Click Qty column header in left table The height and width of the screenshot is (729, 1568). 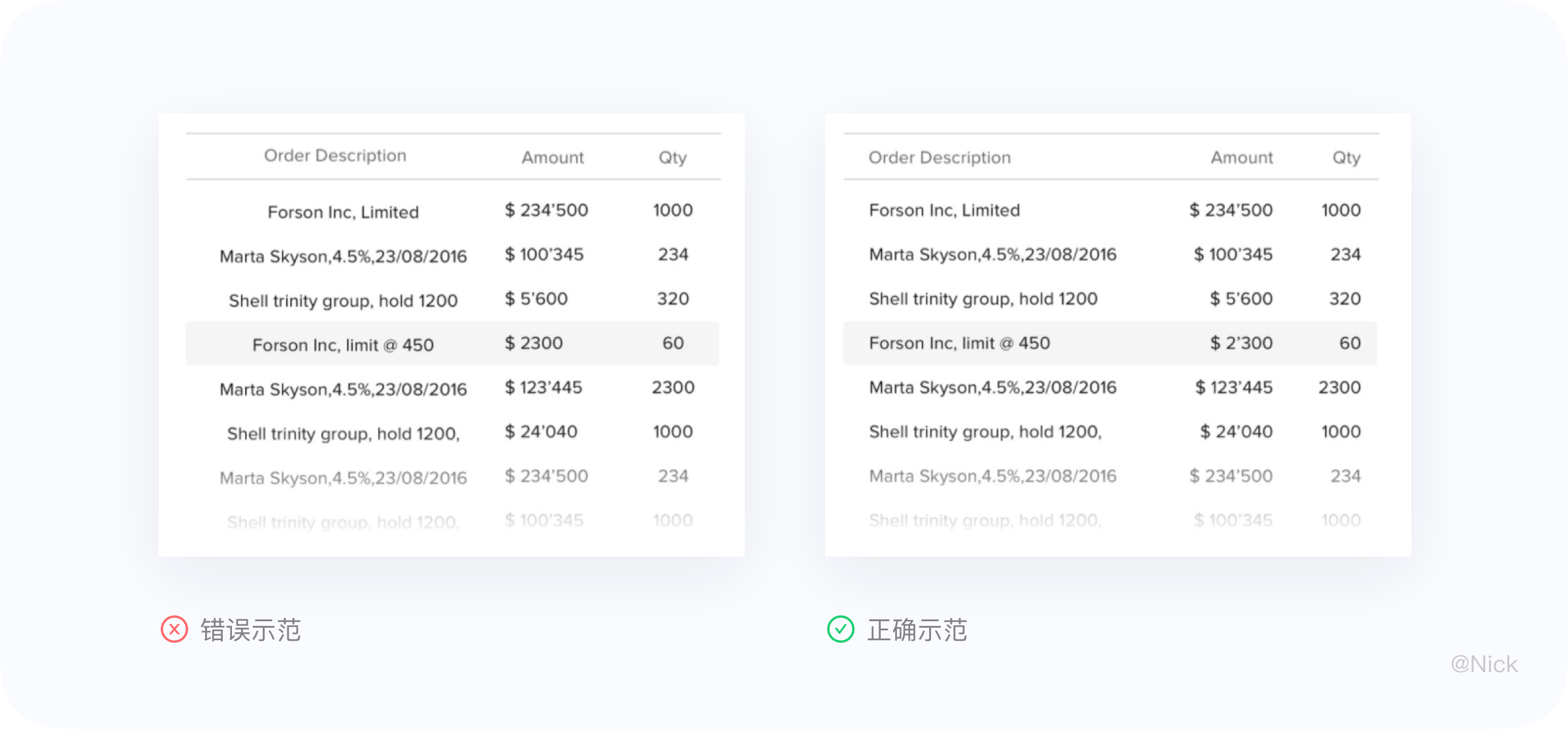click(672, 157)
